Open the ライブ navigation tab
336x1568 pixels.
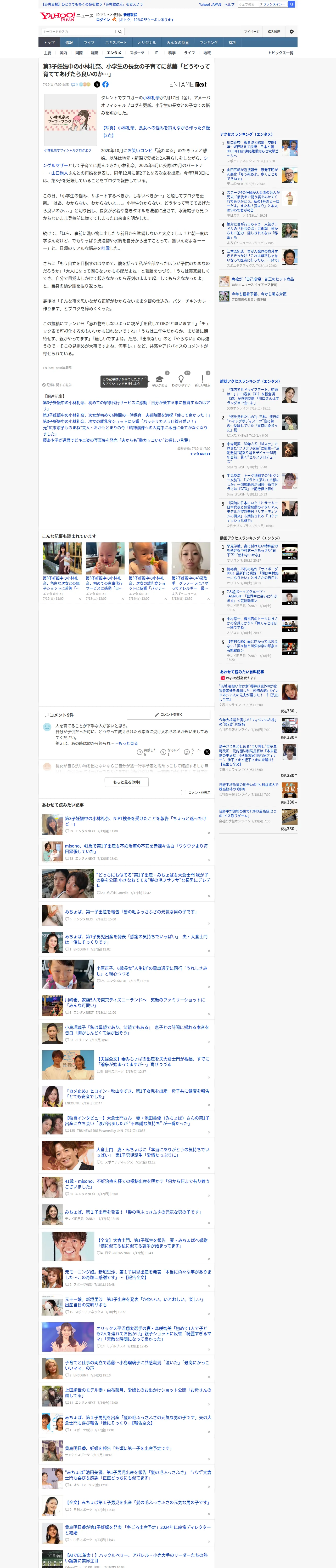[89, 43]
